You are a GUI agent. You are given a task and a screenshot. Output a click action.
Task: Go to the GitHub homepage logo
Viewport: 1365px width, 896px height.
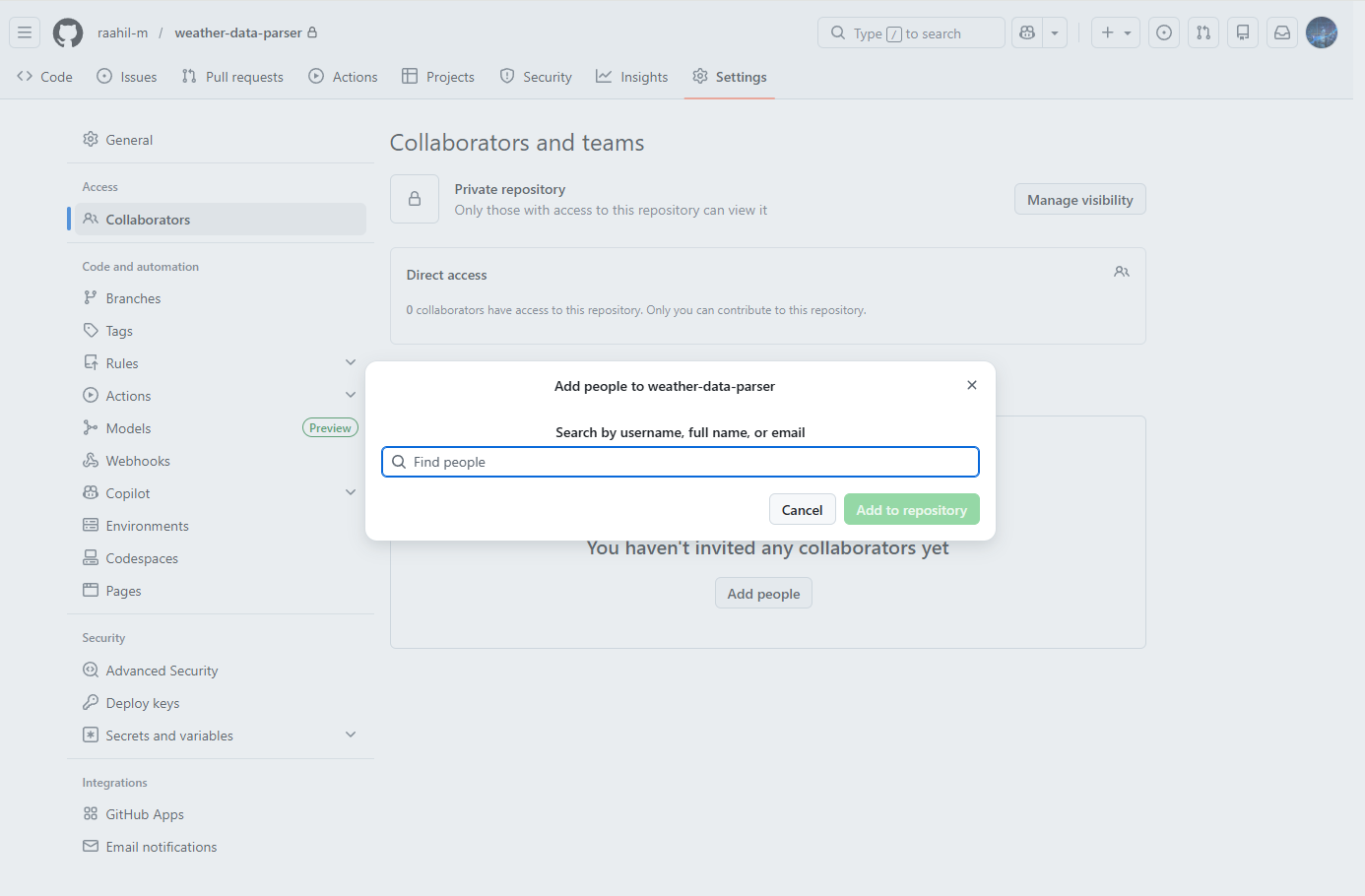[x=68, y=32]
